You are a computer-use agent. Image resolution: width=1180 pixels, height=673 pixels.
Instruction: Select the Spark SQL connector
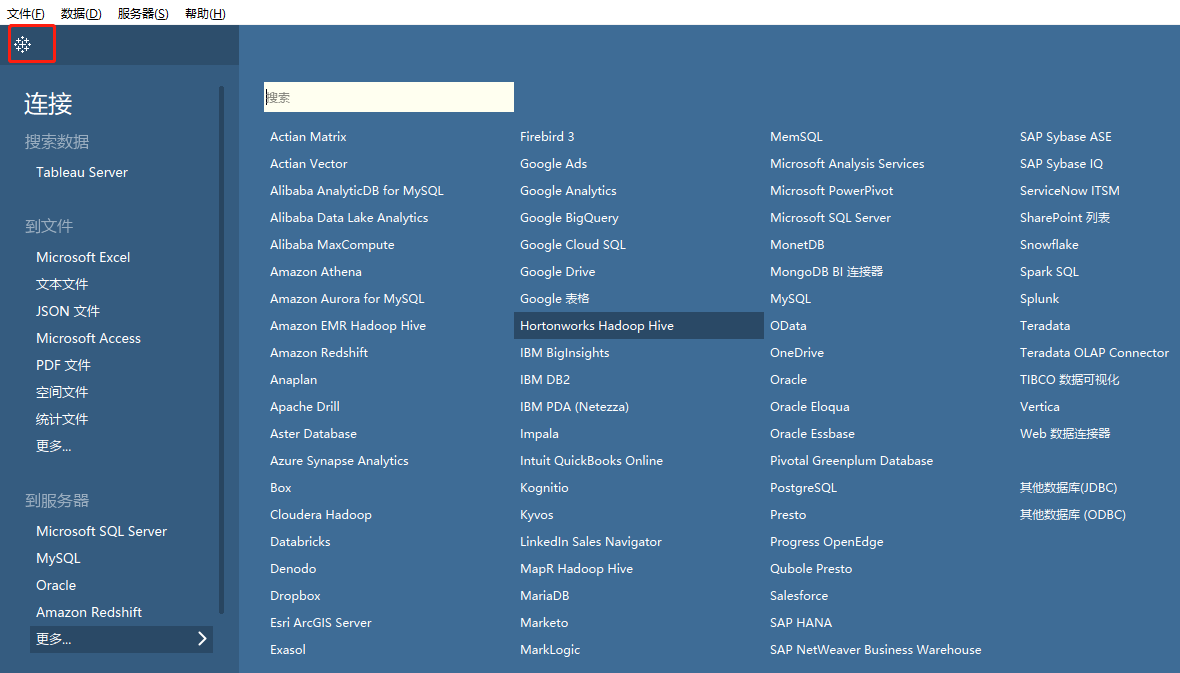pos(1049,272)
